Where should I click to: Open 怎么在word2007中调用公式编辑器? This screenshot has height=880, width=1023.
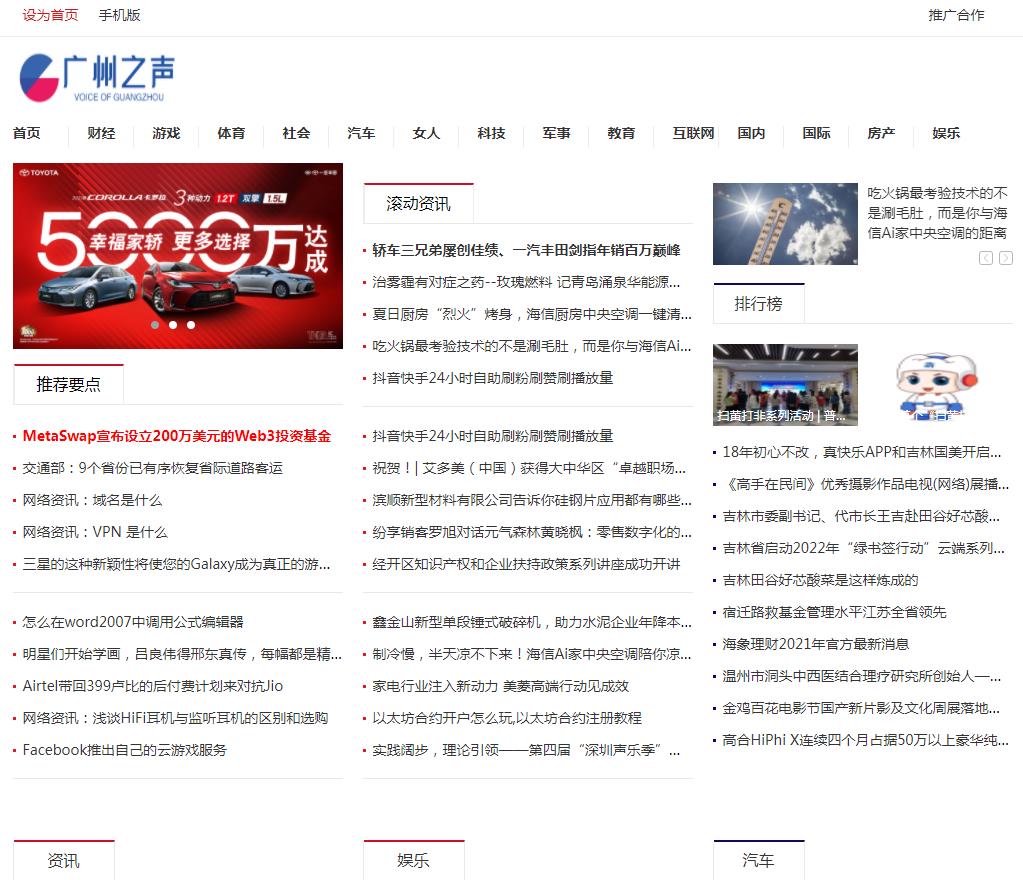tap(133, 622)
